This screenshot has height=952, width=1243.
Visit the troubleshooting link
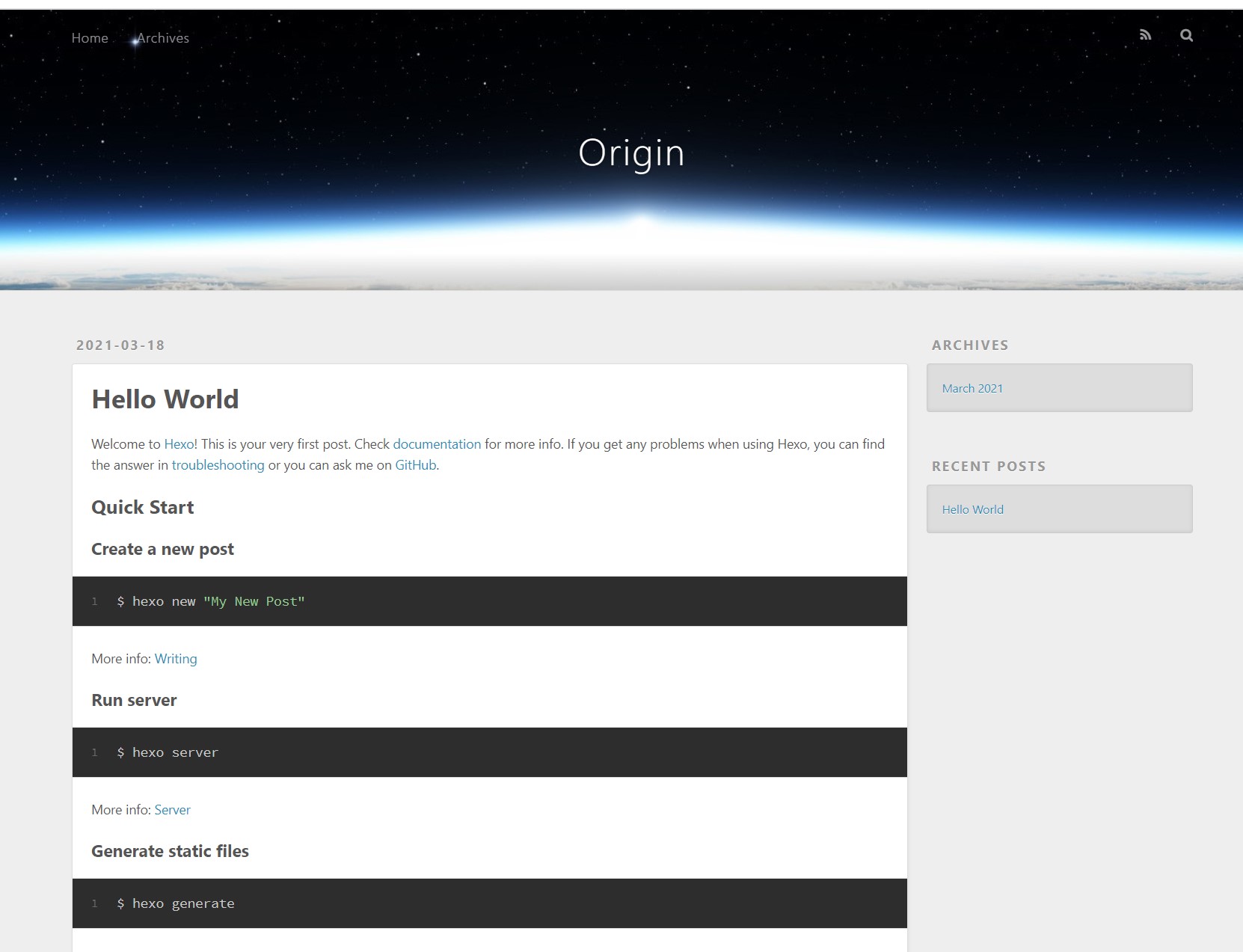218,465
